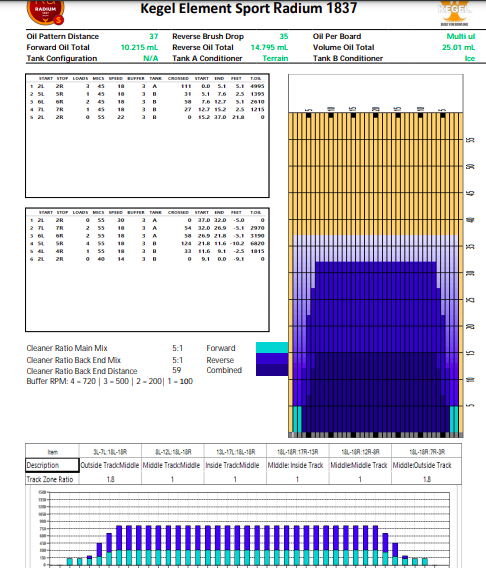Click forward table T.OIL value '2610'

[x=257, y=102]
